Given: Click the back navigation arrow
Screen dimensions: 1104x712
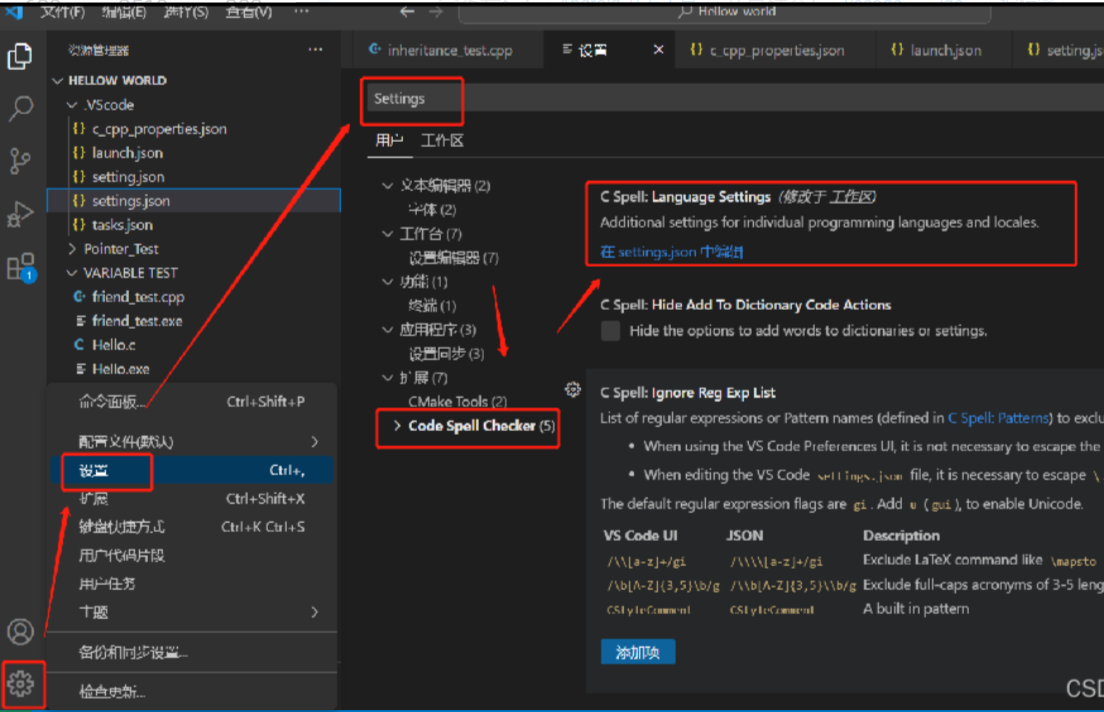Looking at the screenshot, I should pyautogui.click(x=406, y=12).
